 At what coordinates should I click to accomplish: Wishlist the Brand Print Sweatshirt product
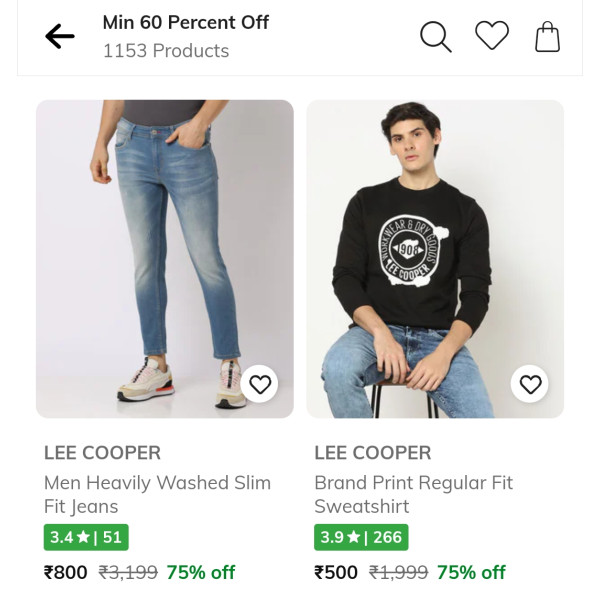[530, 384]
